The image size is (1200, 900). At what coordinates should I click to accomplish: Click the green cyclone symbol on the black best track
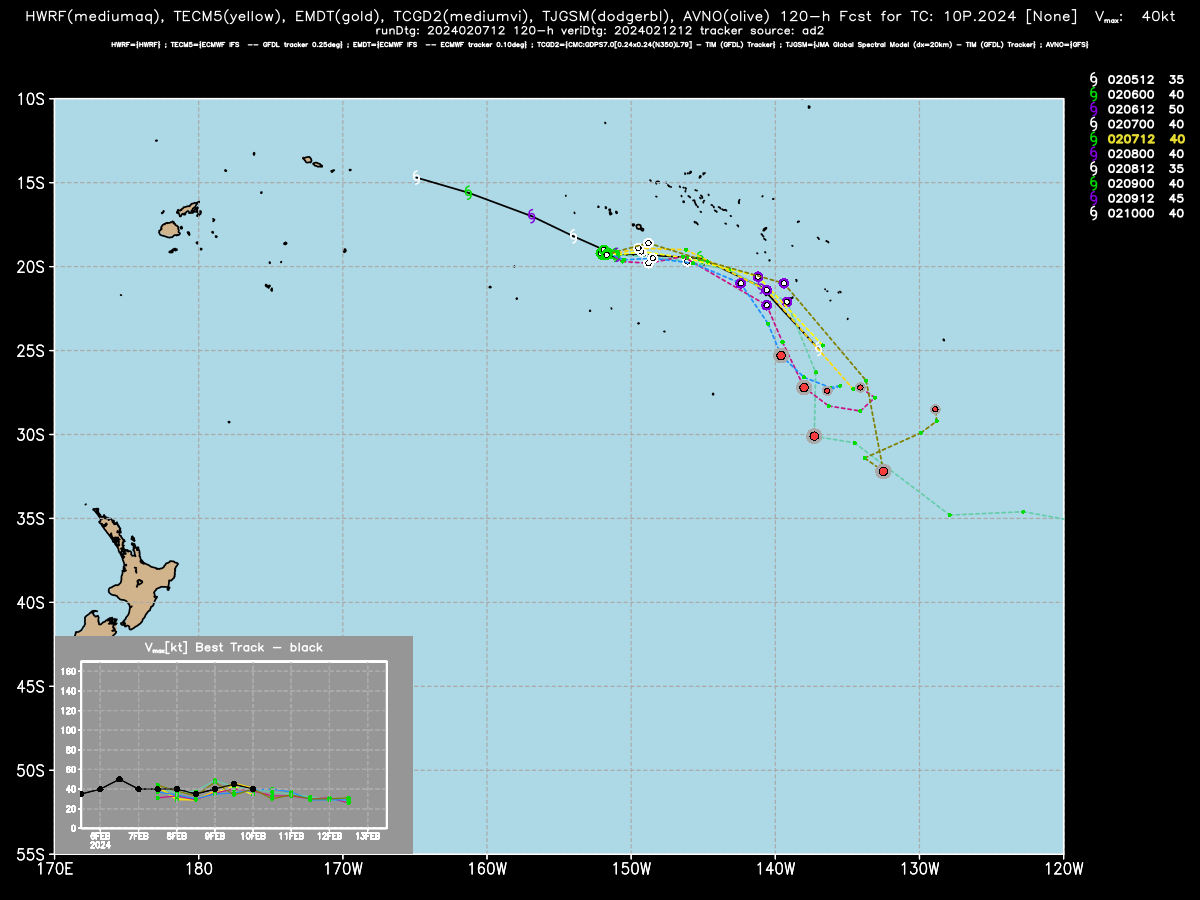(x=468, y=191)
